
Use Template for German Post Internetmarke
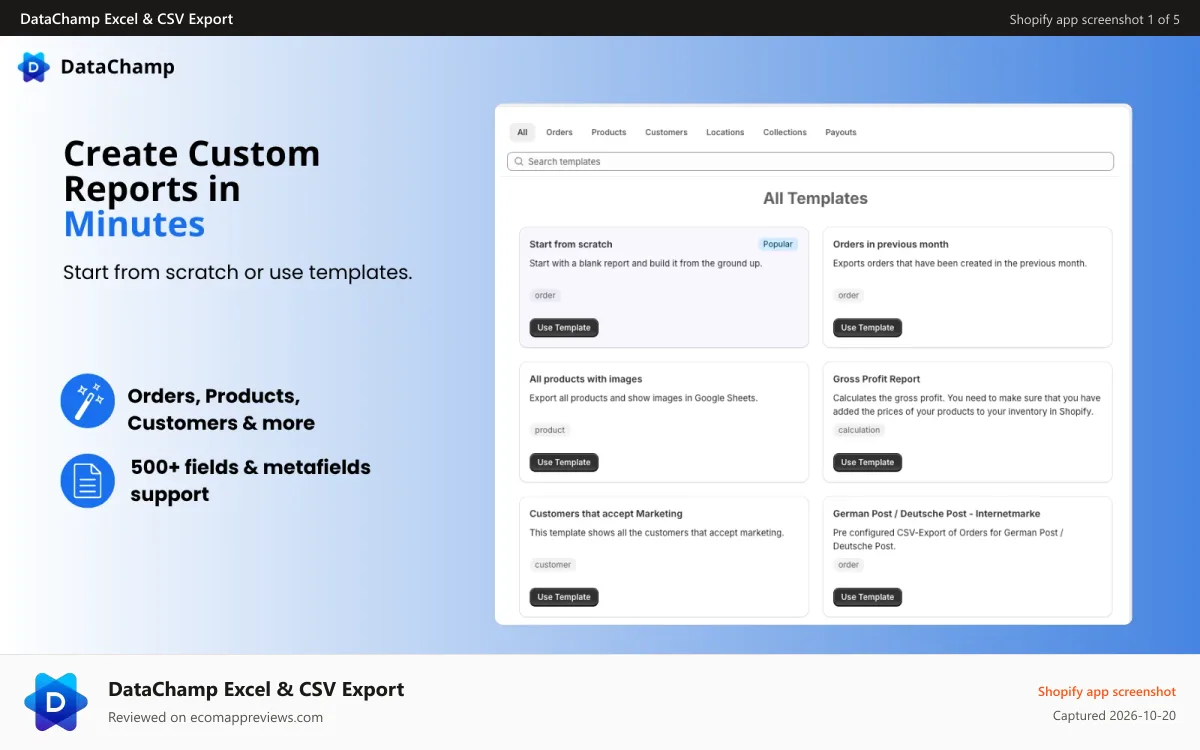pyautogui.click(x=868, y=597)
